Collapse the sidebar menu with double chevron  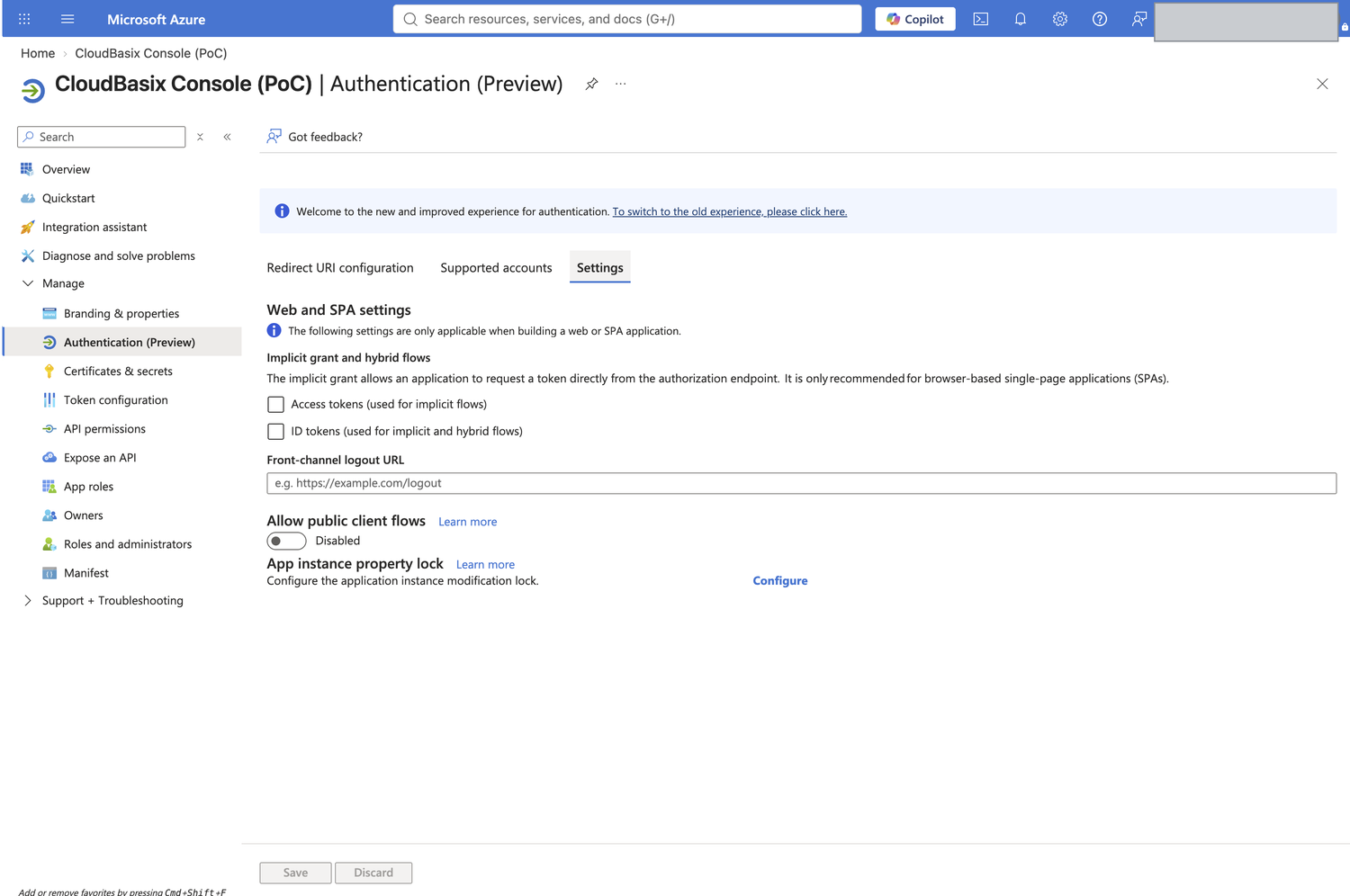click(228, 137)
